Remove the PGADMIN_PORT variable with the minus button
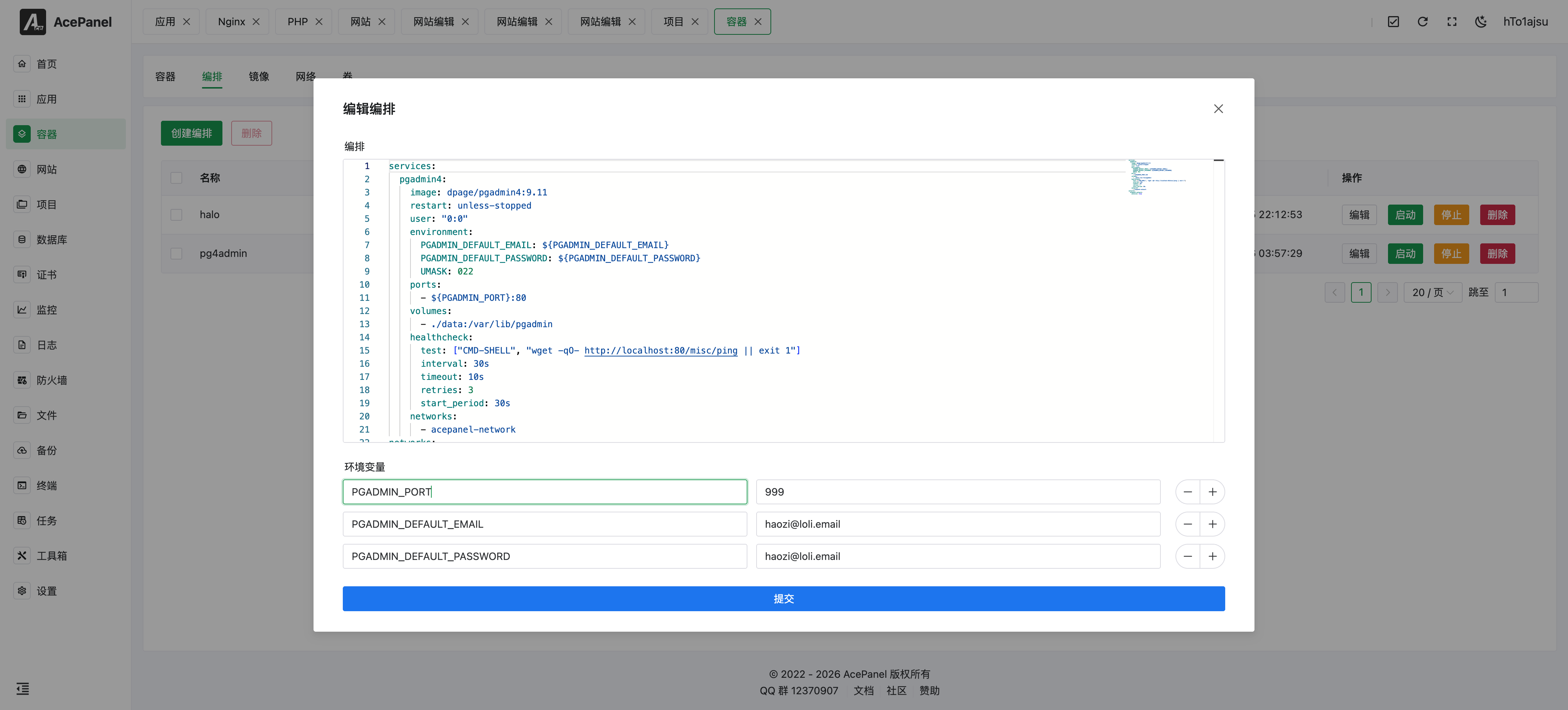 pyautogui.click(x=1188, y=492)
